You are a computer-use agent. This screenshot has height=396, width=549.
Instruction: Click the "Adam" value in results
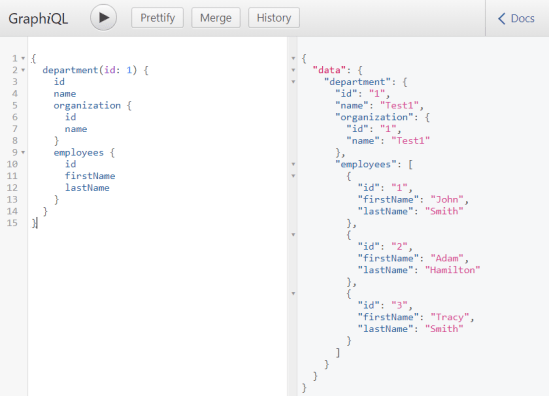pyautogui.click(x=447, y=258)
